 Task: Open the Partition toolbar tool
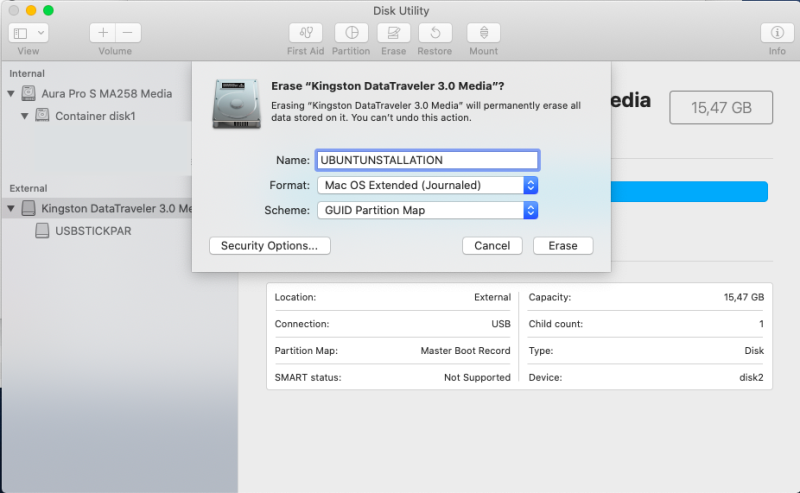click(351, 33)
